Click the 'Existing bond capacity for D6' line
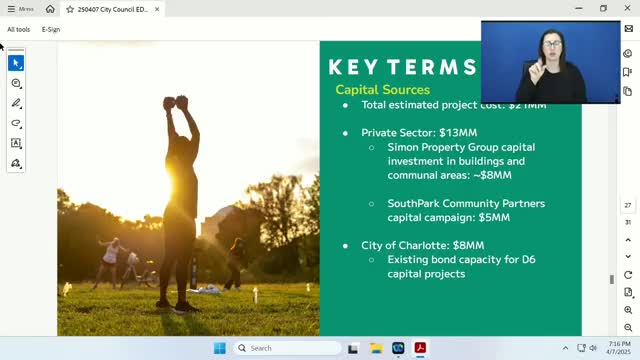 click(461, 260)
